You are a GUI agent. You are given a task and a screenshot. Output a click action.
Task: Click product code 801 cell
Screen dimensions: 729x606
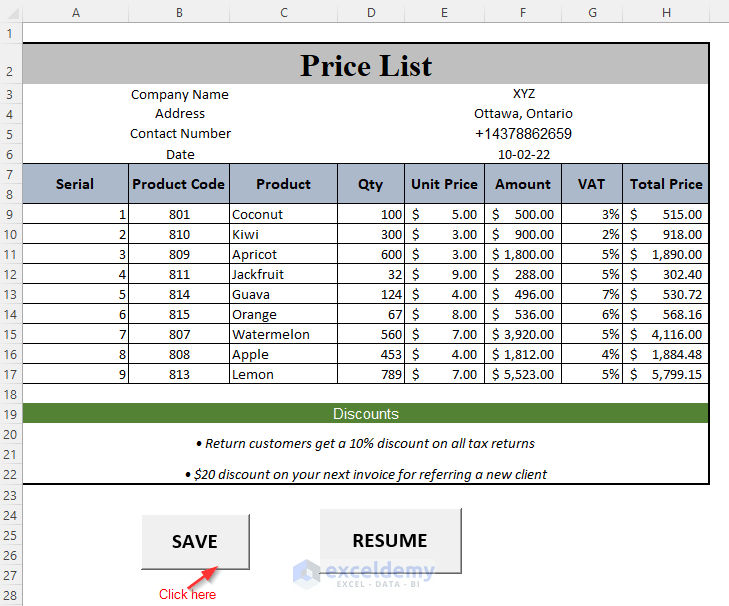(x=179, y=214)
